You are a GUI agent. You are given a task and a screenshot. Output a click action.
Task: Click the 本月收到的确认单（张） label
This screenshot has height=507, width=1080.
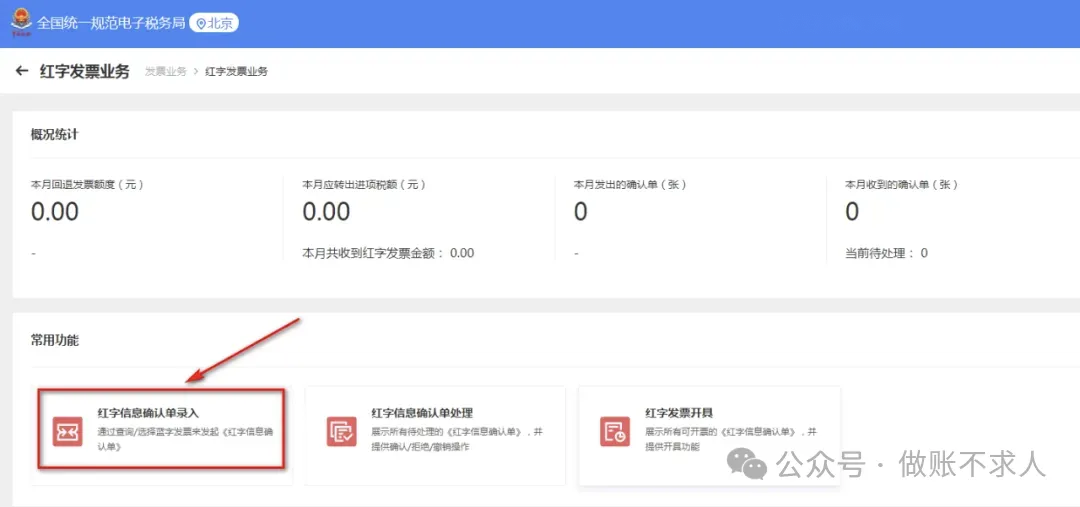[x=901, y=185]
